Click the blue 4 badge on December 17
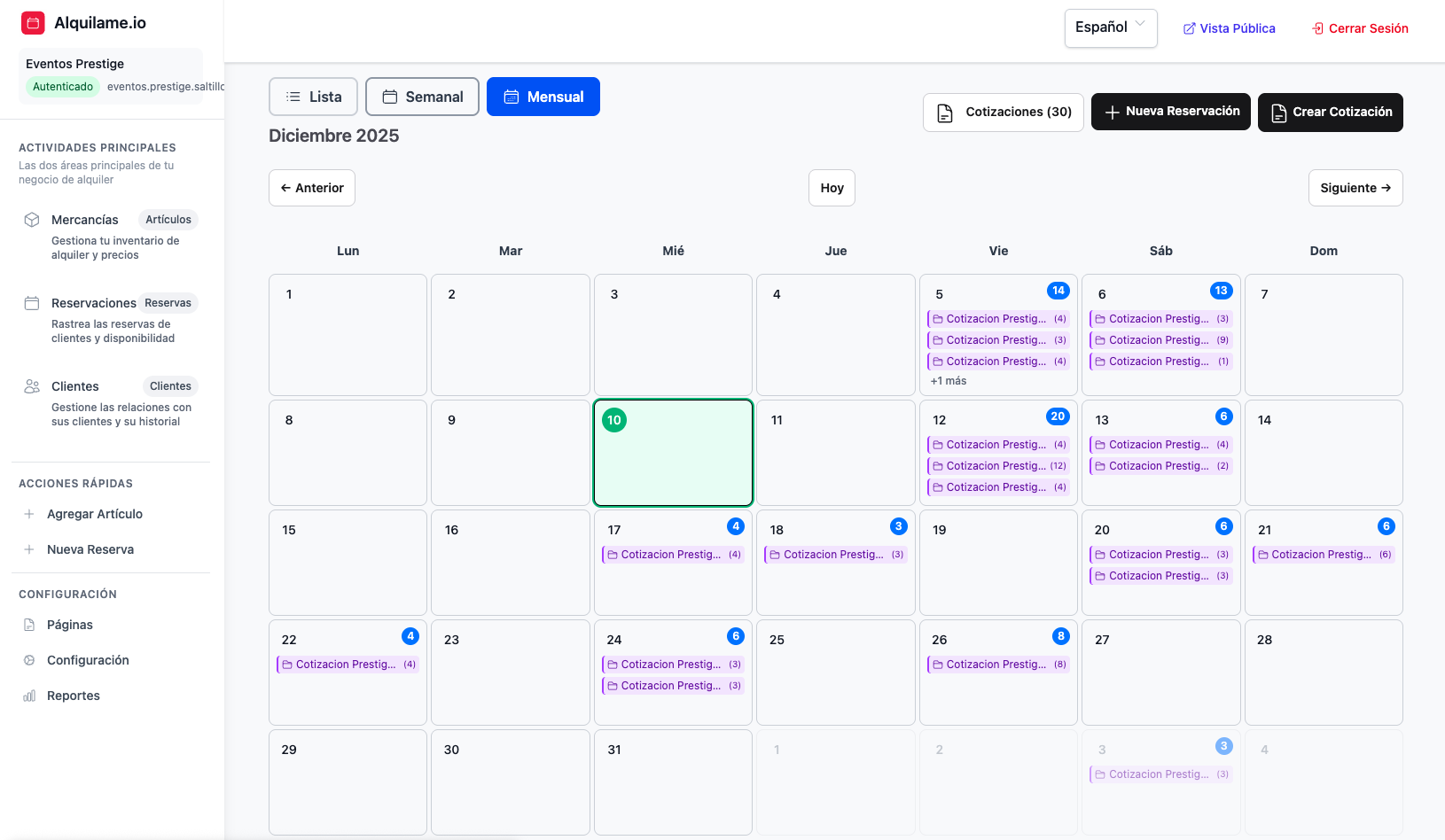 [x=736, y=526]
